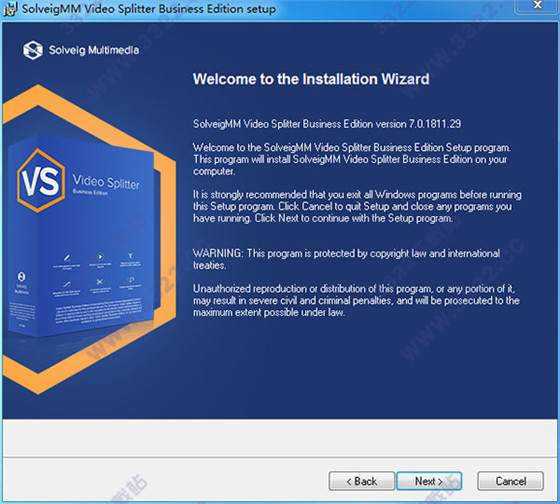Click the X cut icon on the box
The image size is (560, 504).
(x=100, y=282)
